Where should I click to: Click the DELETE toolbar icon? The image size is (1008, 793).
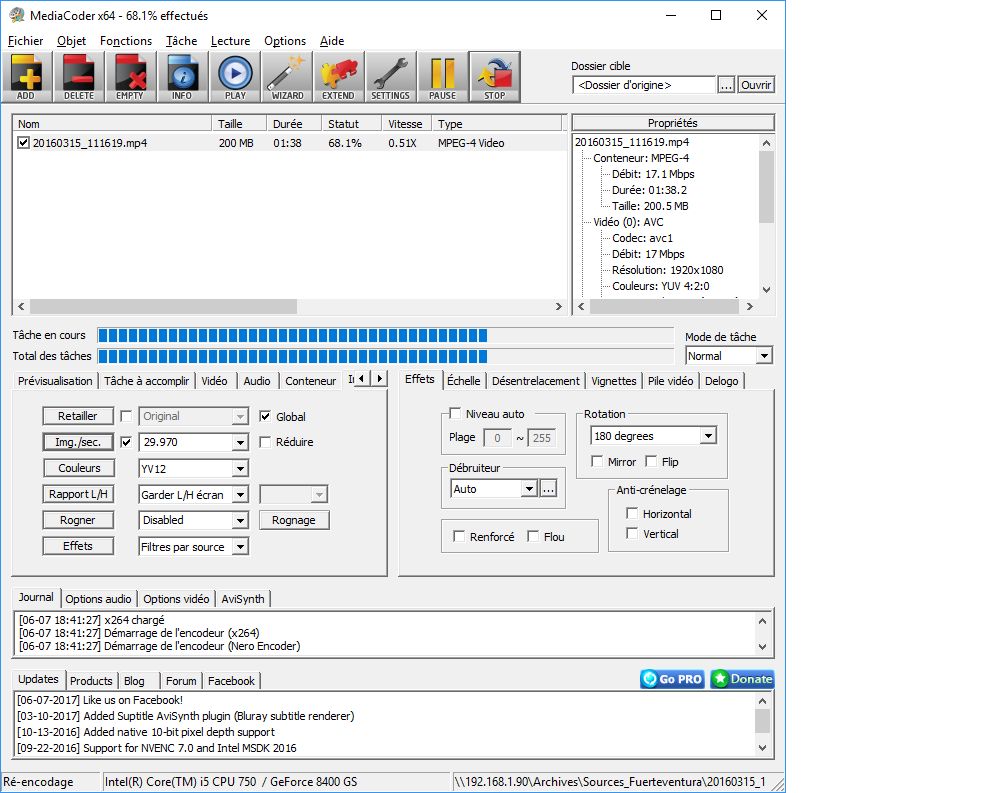tap(78, 76)
